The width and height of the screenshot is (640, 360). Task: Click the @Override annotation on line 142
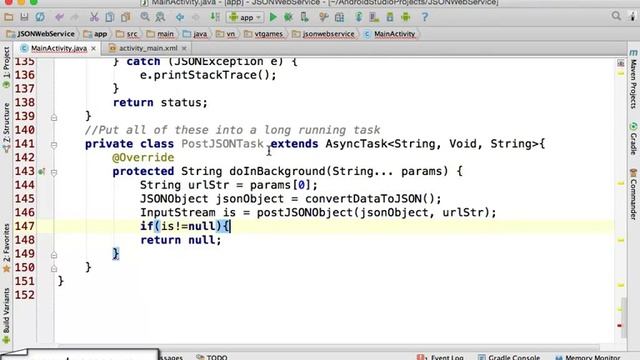coord(143,158)
